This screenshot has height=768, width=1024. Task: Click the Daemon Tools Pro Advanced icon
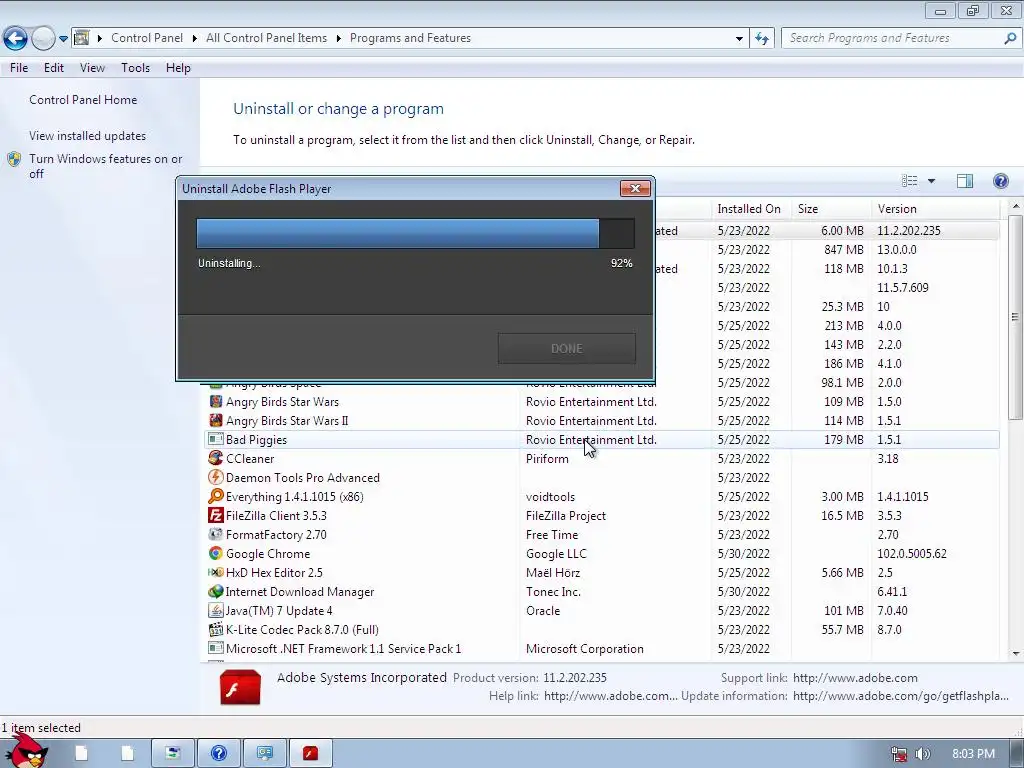click(x=216, y=477)
